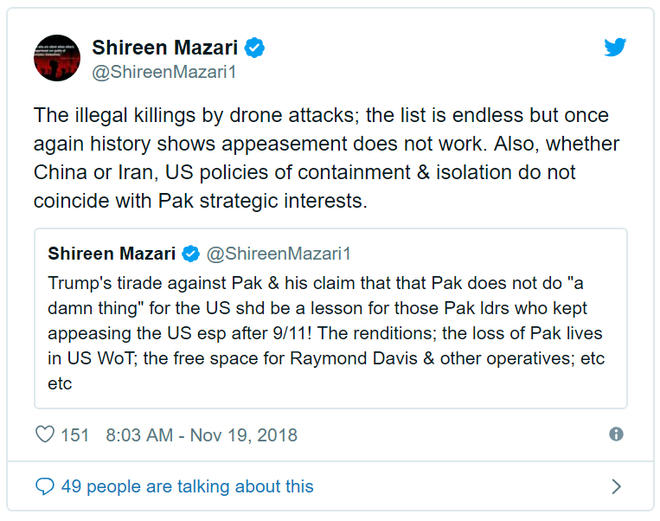Click the Twitter bird logo
Image resolution: width=660 pixels, height=521 pixels.
tap(615, 47)
